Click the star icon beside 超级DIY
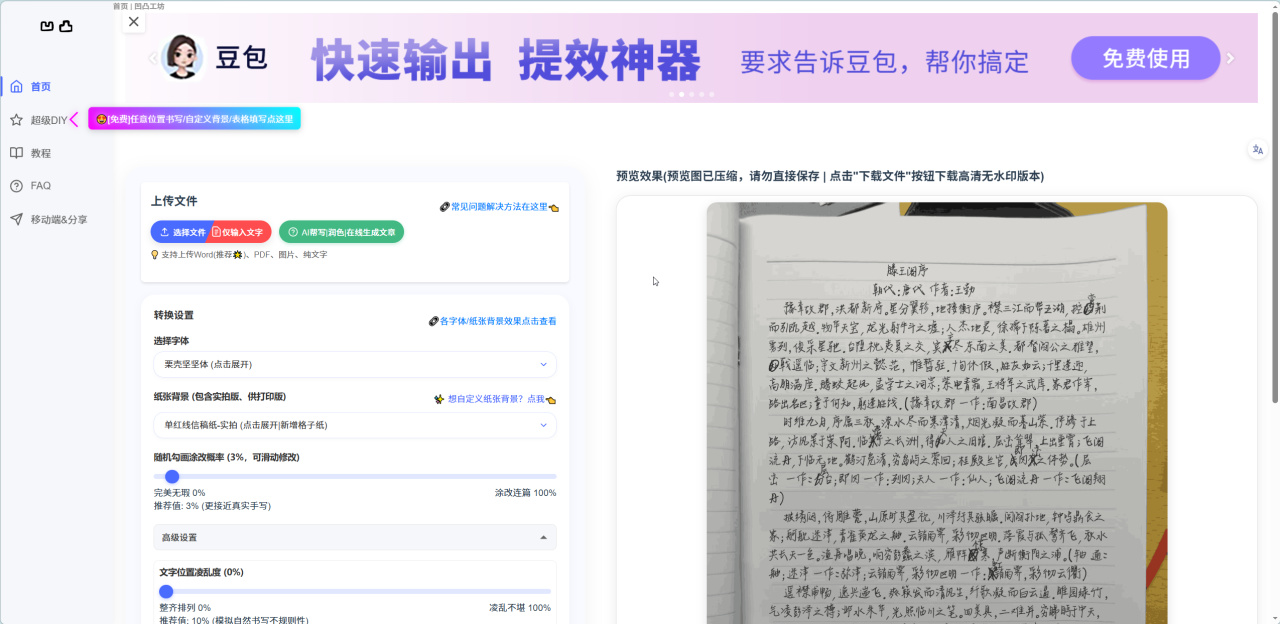 click(x=16, y=120)
